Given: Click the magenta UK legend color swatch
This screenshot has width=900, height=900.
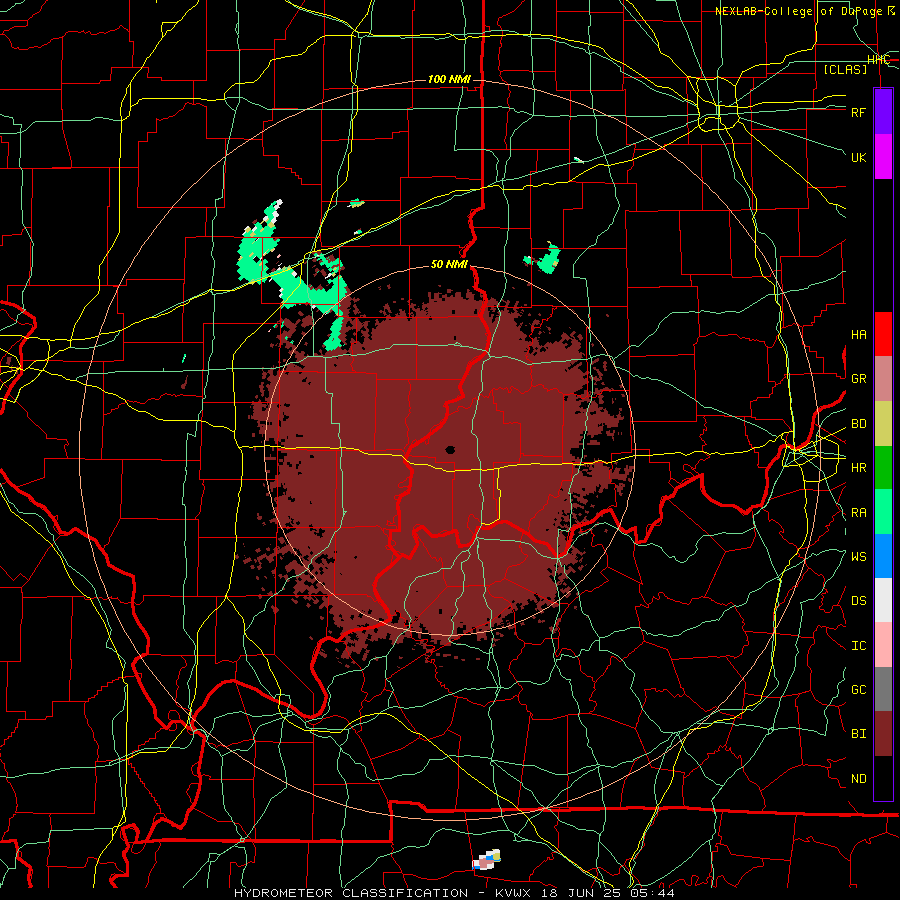Looking at the screenshot, I should [x=883, y=157].
